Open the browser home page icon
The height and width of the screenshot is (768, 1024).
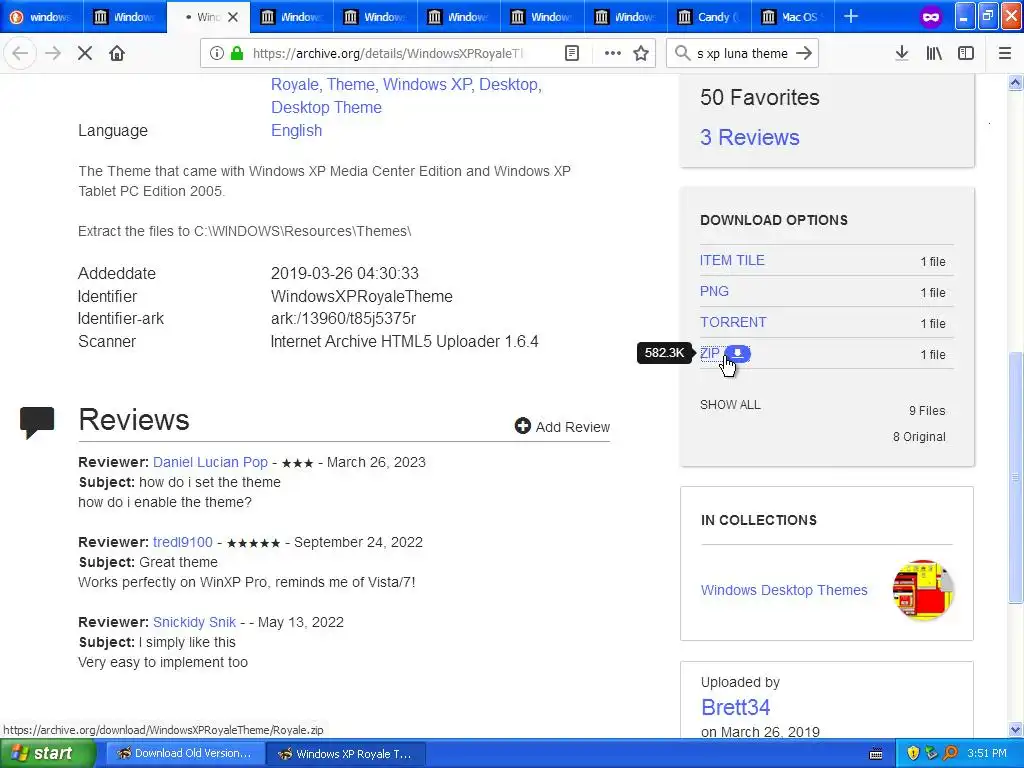117,54
